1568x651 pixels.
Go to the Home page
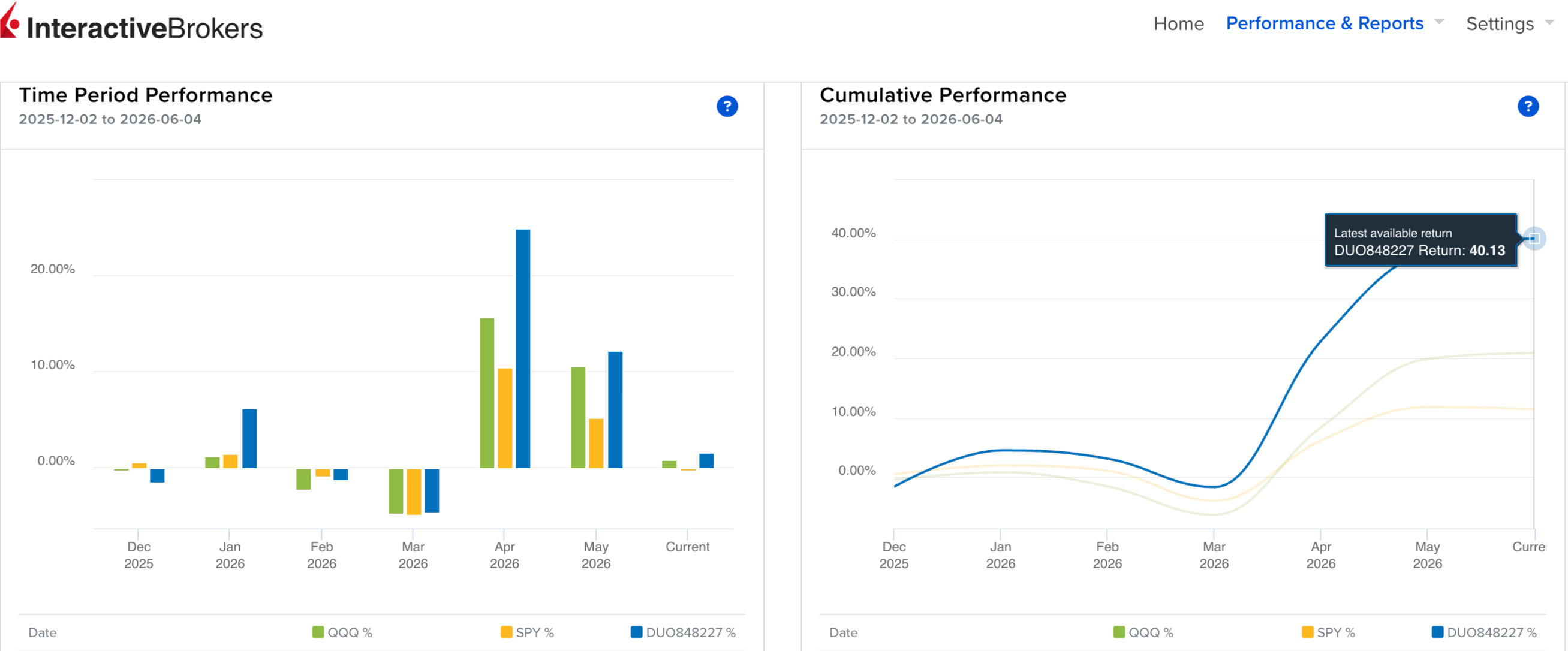click(x=1178, y=23)
